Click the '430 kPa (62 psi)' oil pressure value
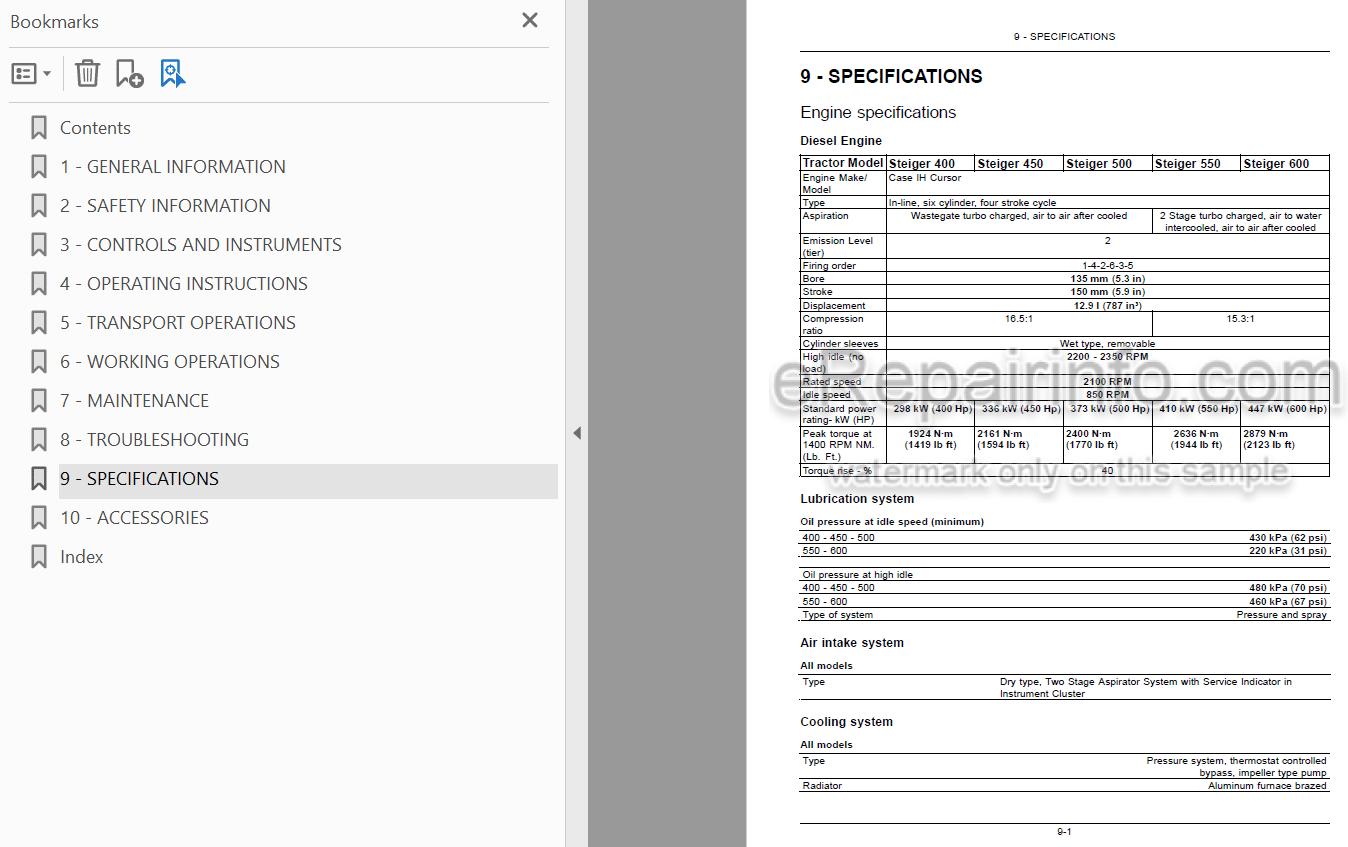 [x=1288, y=538]
